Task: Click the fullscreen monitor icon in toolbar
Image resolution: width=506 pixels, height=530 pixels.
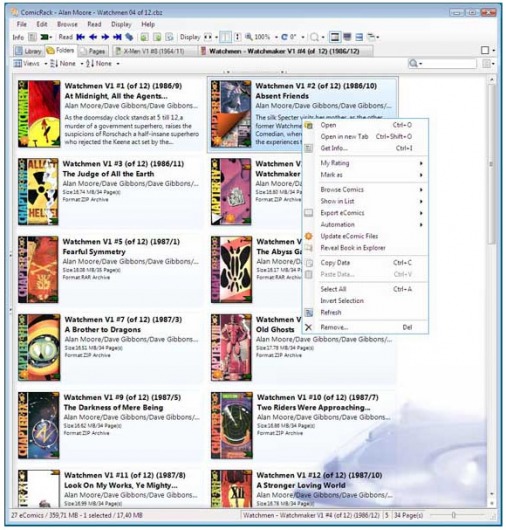Action: (x=347, y=37)
